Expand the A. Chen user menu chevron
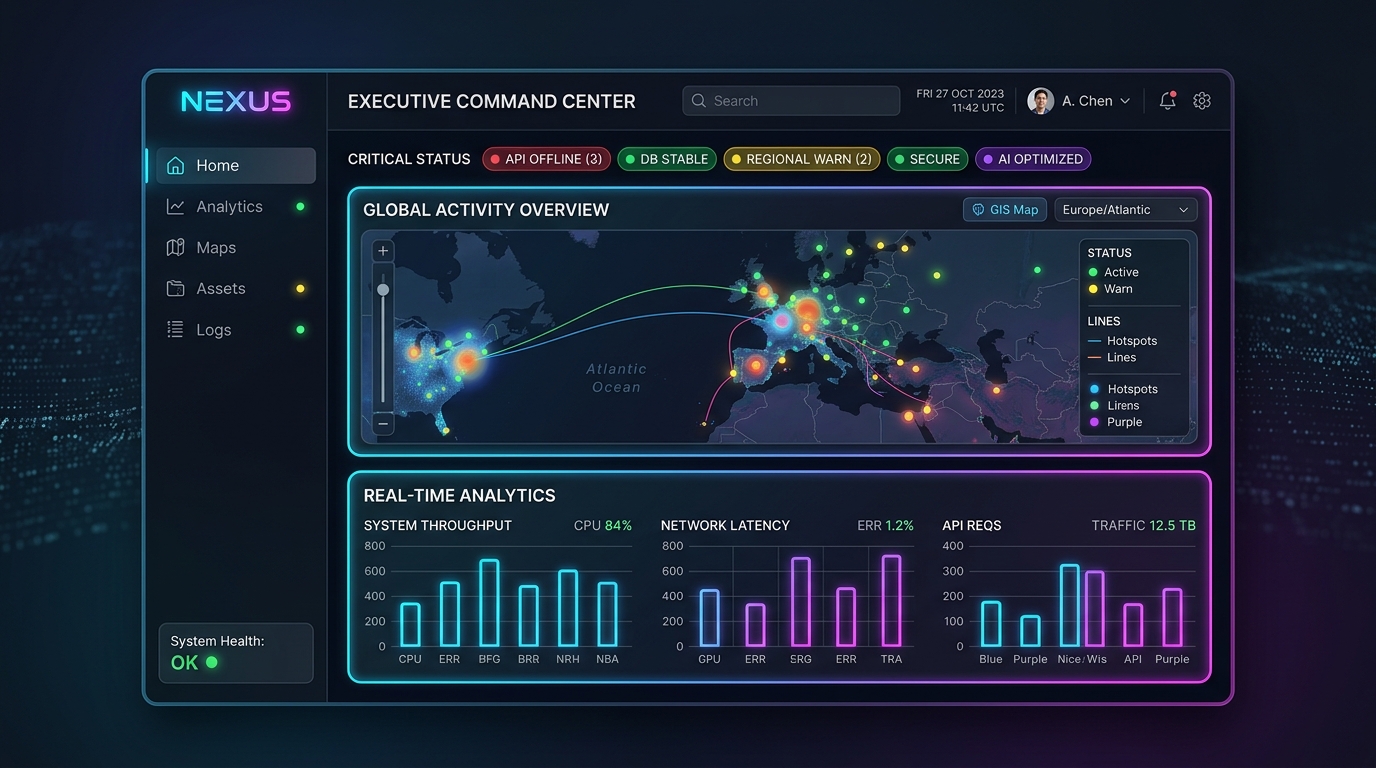The image size is (1376, 768). [x=1125, y=102]
